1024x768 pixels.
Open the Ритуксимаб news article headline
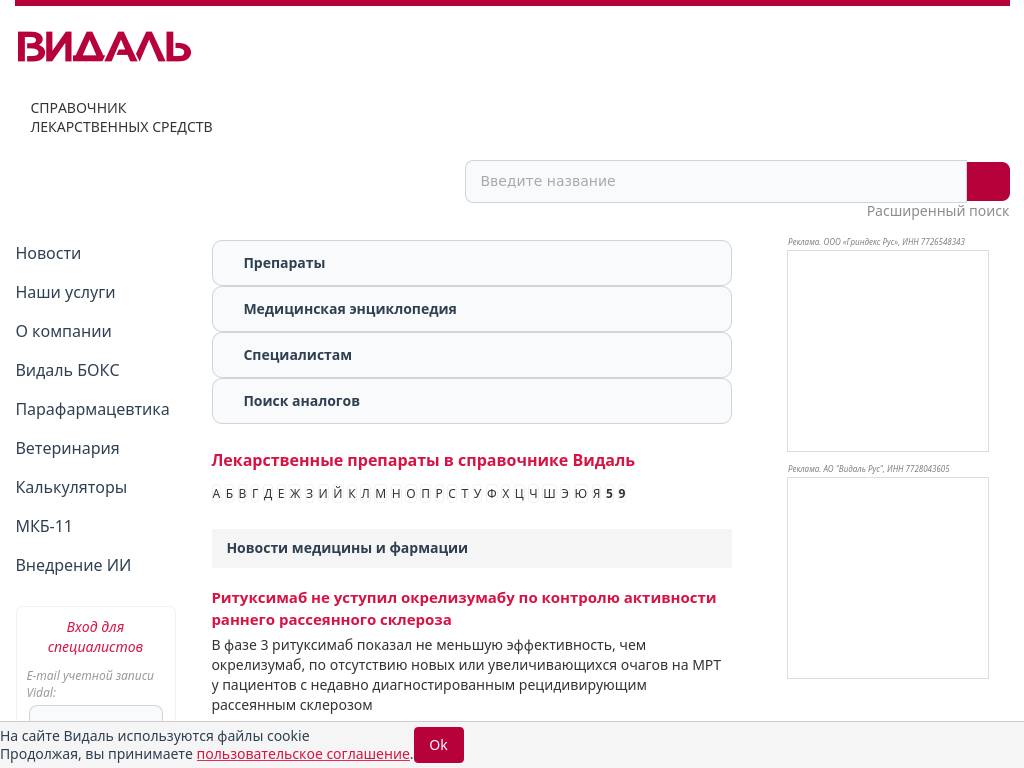(464, 609)
